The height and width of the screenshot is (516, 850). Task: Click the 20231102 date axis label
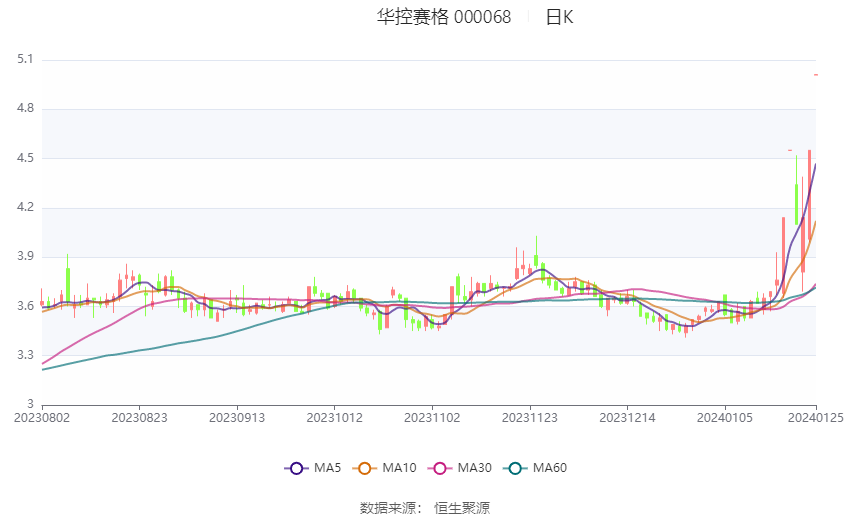[x=432, y=418]
